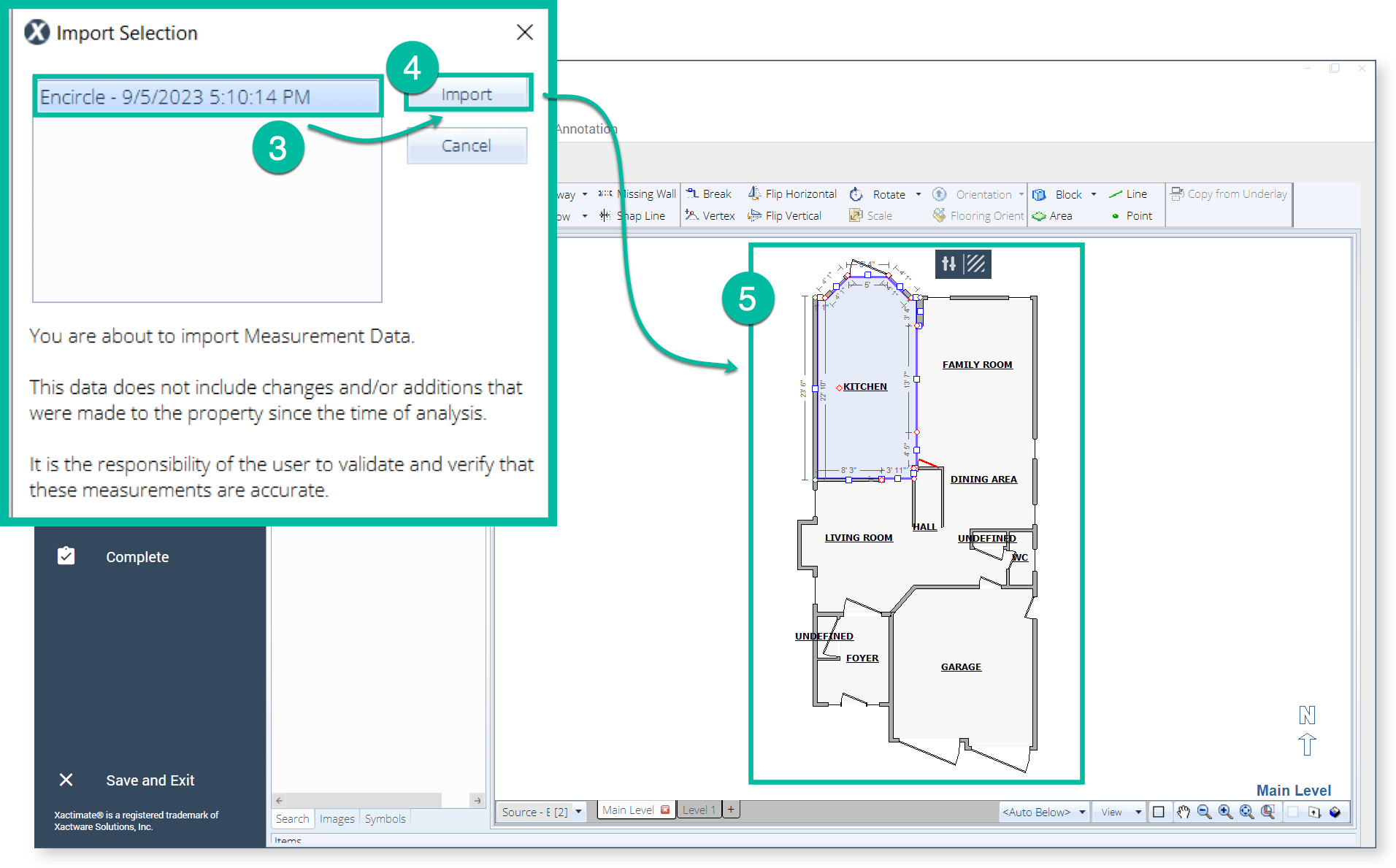Open the Rotate dropdown arrow
This screenshot has width=1396, height=868.
click(919, 193)
